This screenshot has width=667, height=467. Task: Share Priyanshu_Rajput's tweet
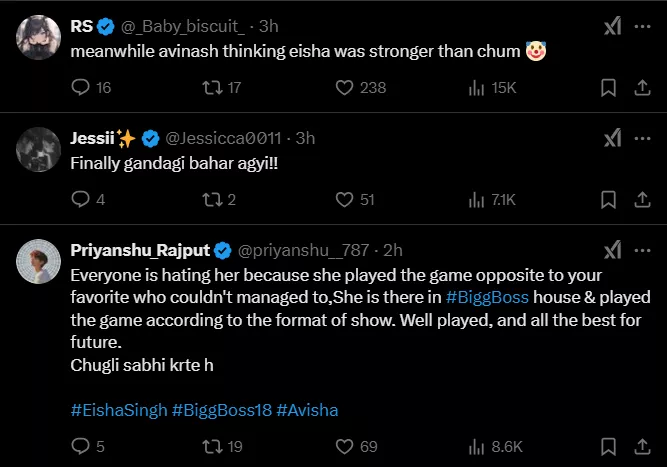pos(640,445)
